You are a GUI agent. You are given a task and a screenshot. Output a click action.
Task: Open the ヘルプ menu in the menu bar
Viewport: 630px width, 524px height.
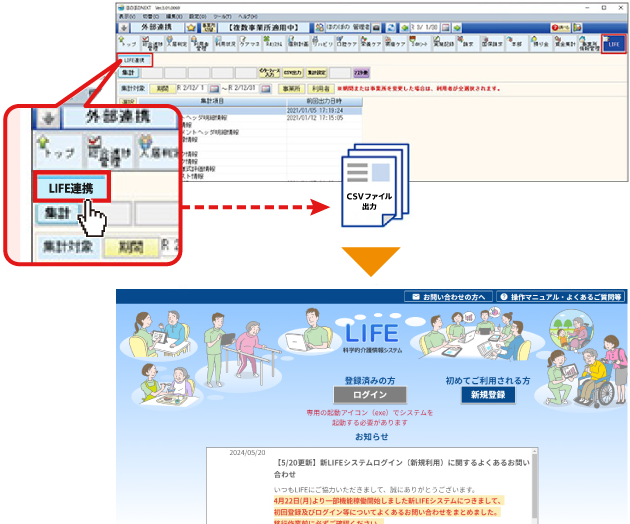[248, 16]
